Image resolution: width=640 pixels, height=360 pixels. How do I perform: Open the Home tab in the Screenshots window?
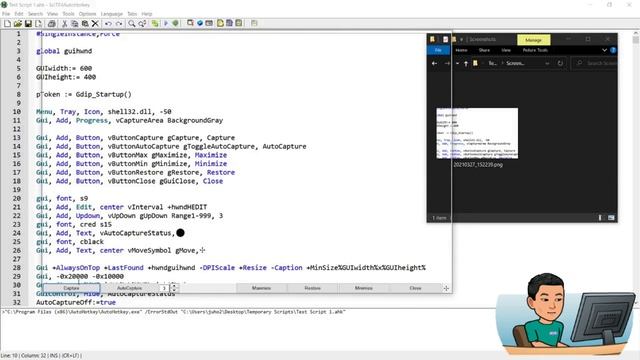pos(461,50)
